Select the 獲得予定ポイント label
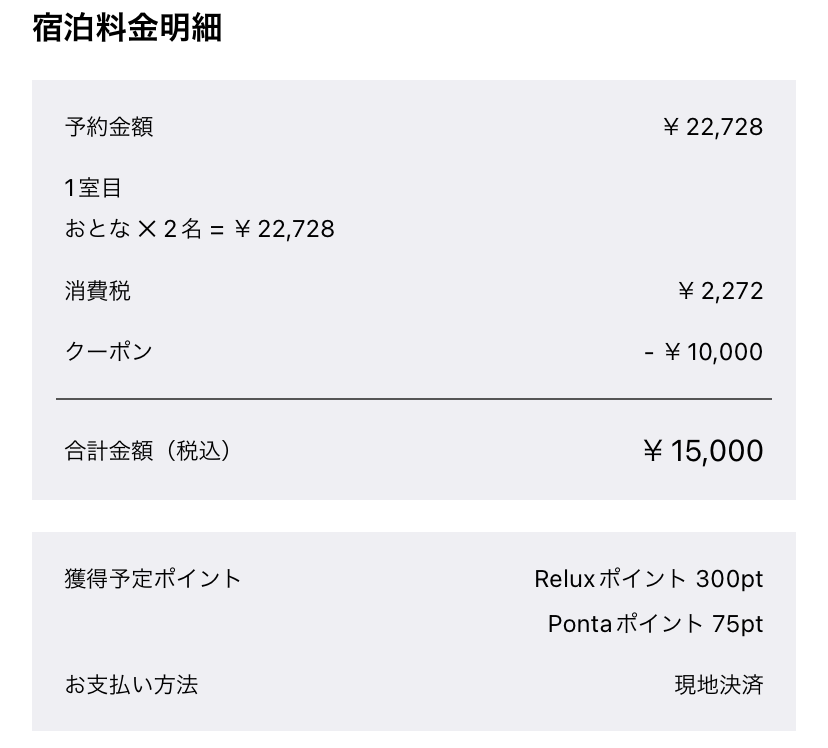 click(x=153, y=579)
